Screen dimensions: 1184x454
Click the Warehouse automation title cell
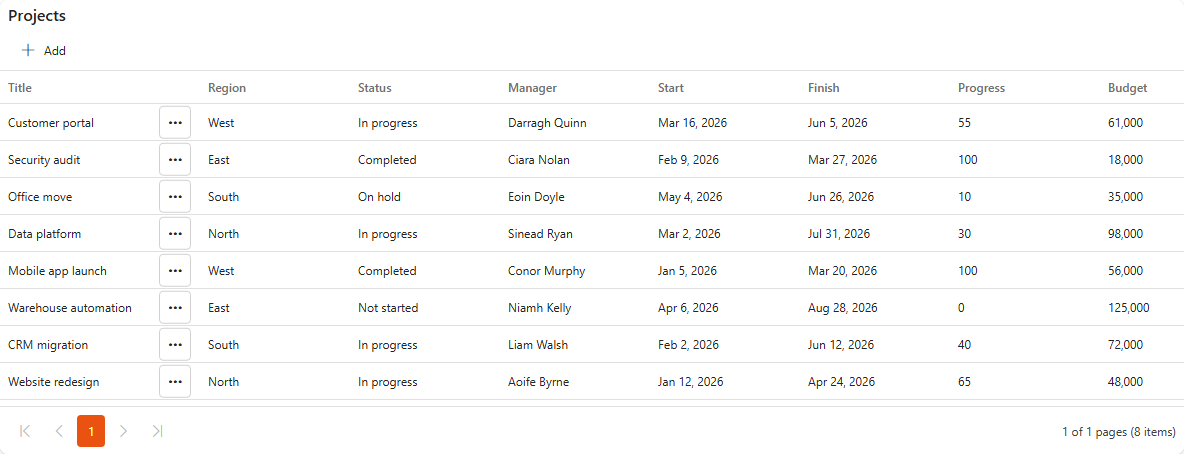70,307
